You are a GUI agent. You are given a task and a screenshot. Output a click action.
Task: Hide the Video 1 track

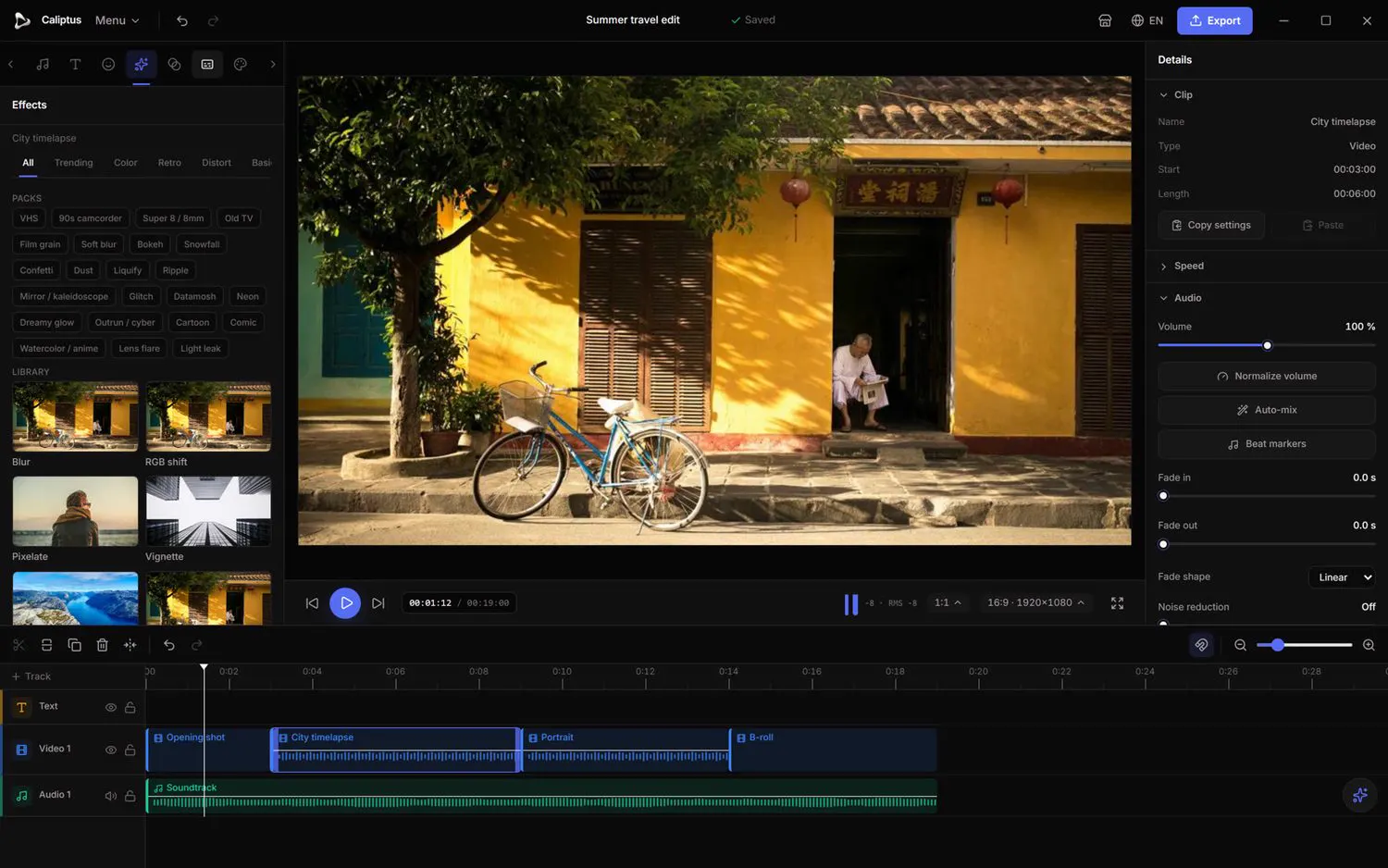(x=110, y=750)
